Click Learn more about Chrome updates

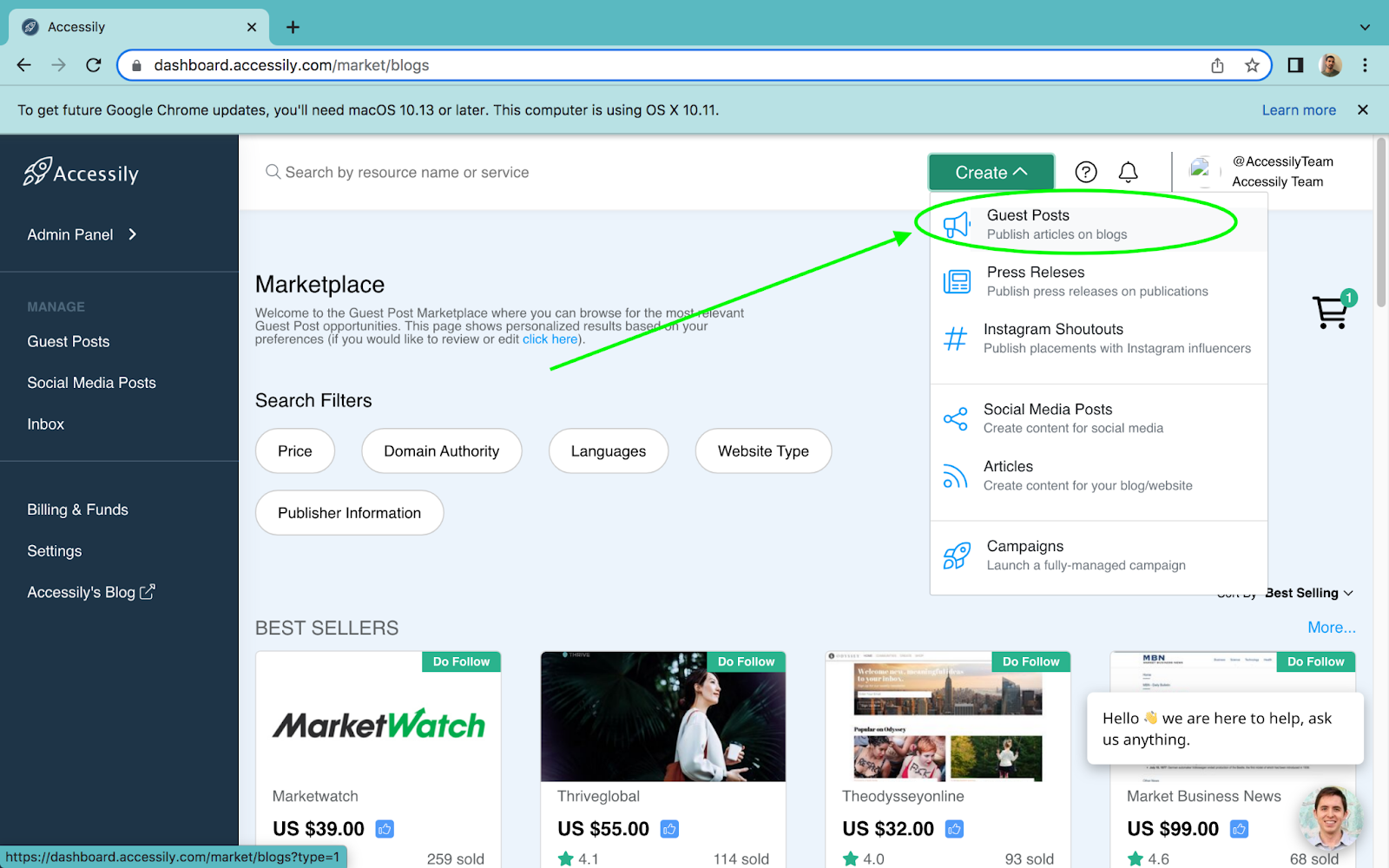(1299, 110)
